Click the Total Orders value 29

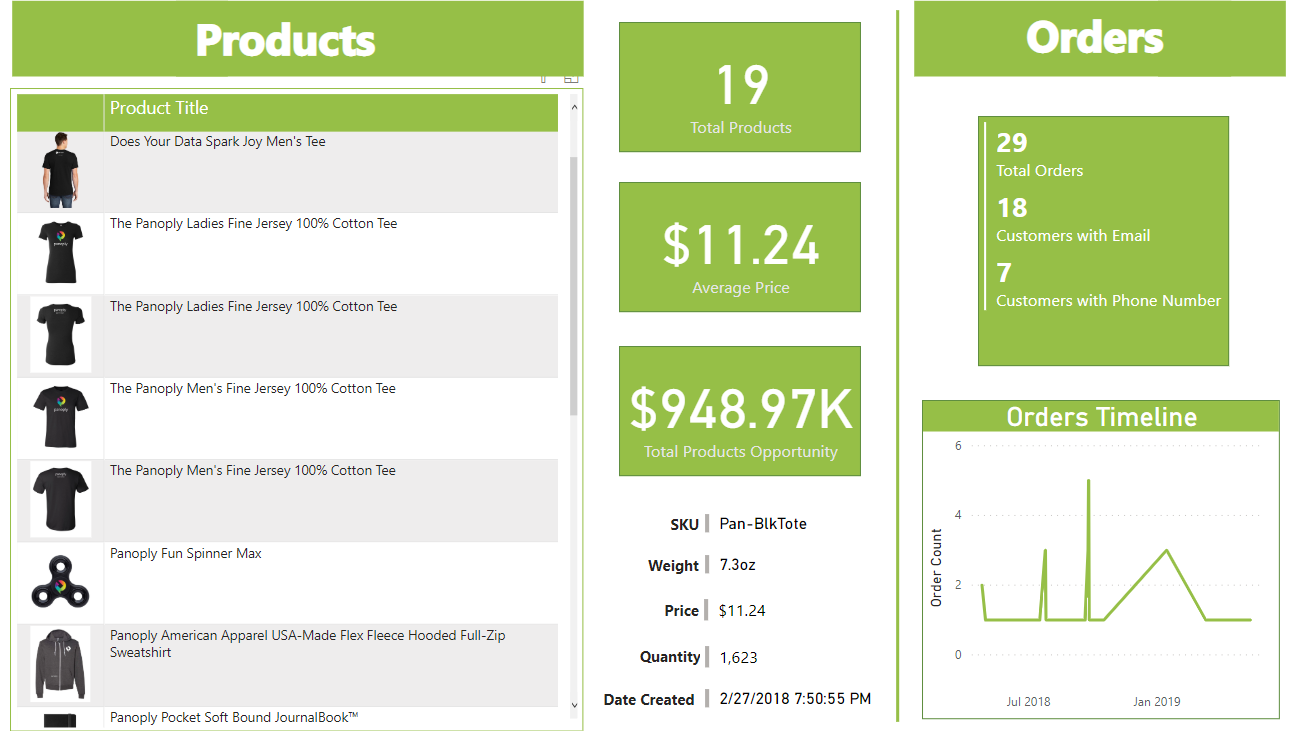1012,143
